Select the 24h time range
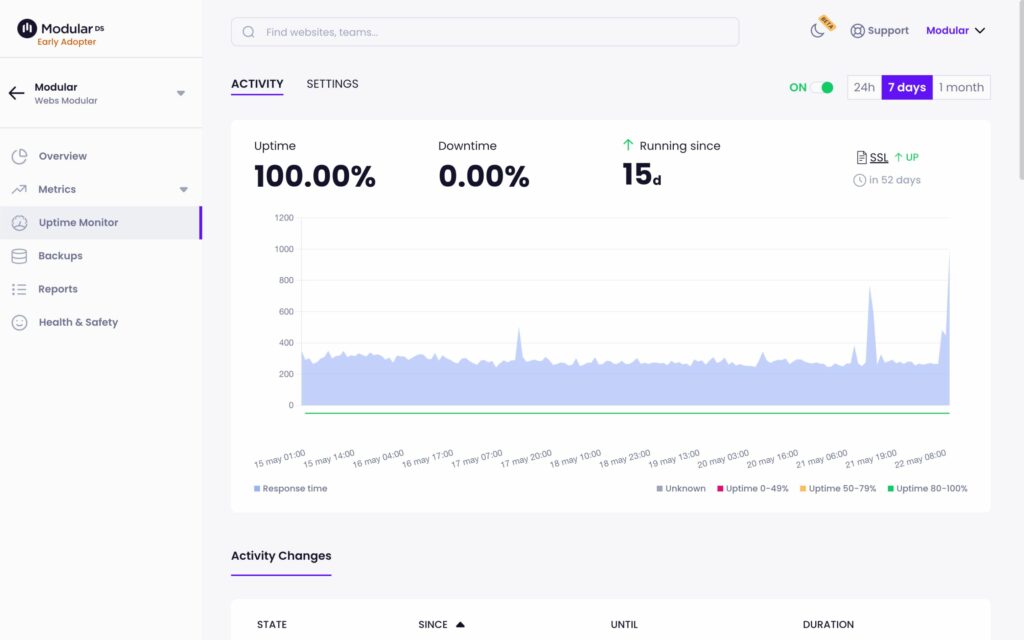This screenshot has width=1024, height=640. (x=864, y=88)
